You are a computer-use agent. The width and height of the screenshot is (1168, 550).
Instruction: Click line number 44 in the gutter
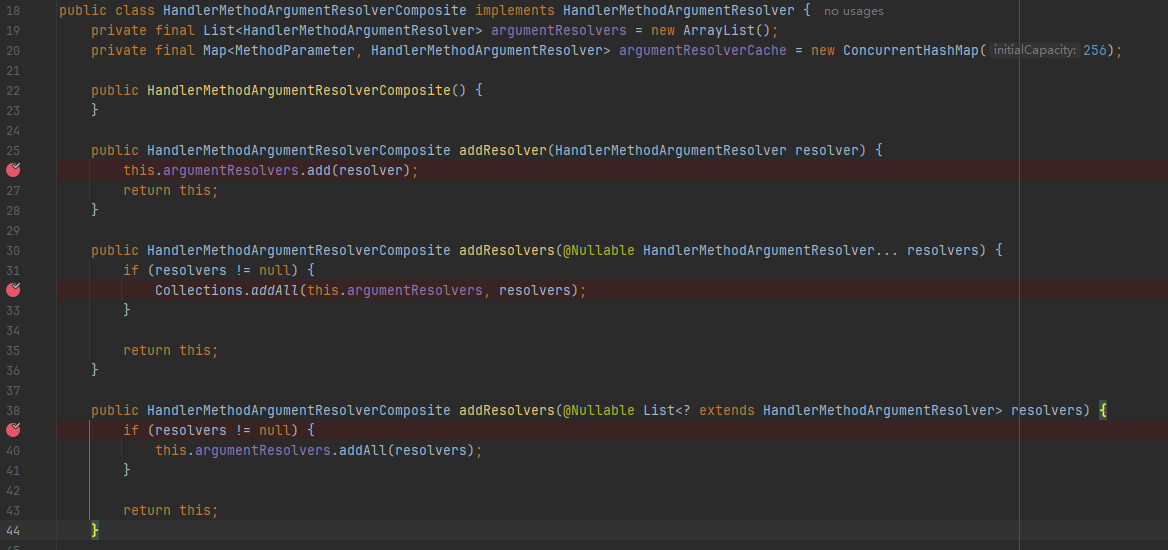(13, 530)
